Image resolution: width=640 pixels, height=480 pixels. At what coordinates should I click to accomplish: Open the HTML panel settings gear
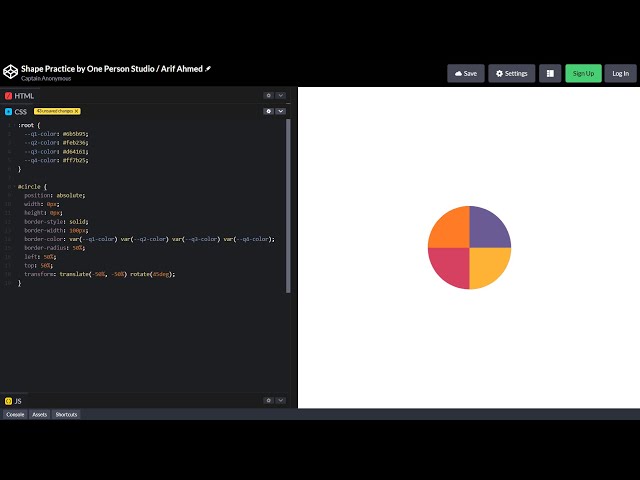click(268, 96)
